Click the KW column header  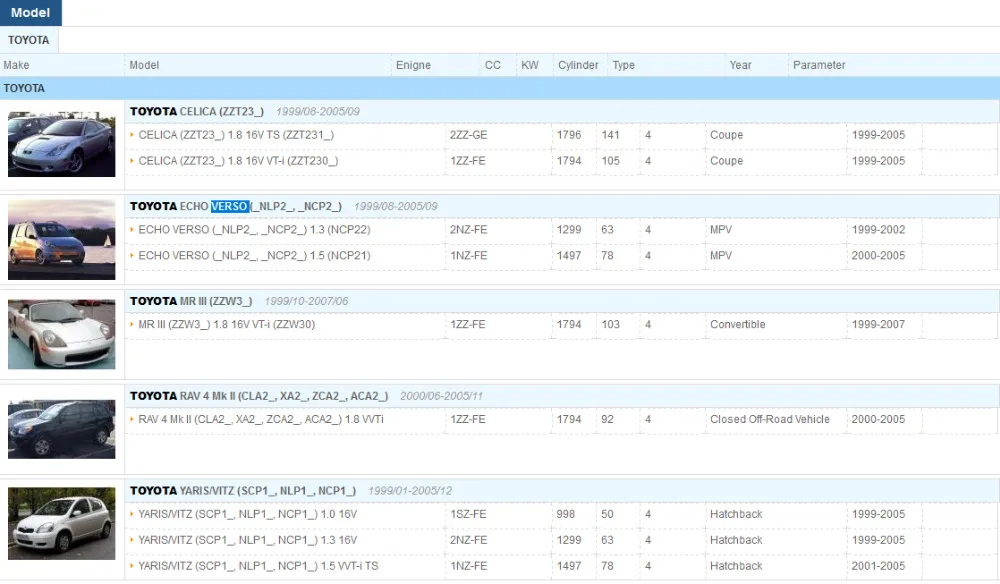530,65
